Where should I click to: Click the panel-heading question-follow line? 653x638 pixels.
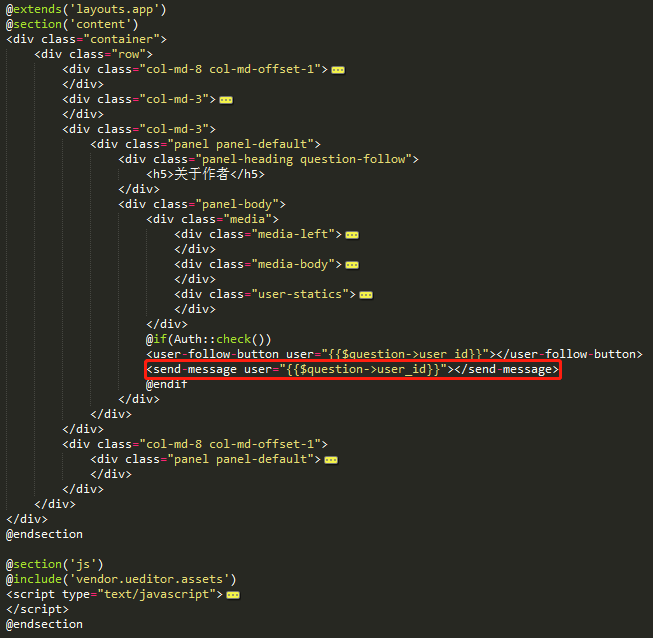(x=268, y=159)
